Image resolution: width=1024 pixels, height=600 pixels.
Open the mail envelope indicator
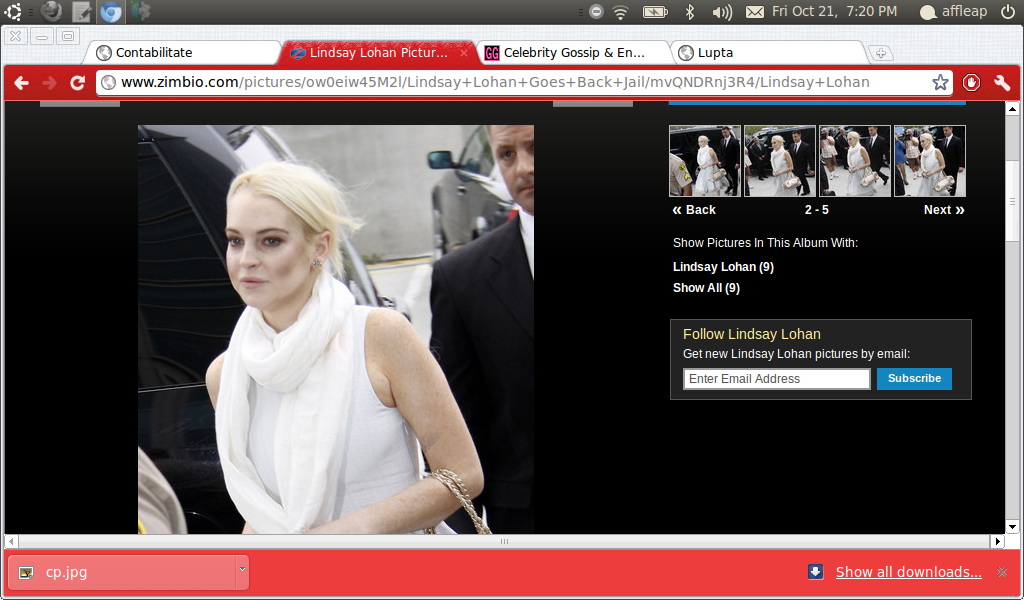point(755,12)
